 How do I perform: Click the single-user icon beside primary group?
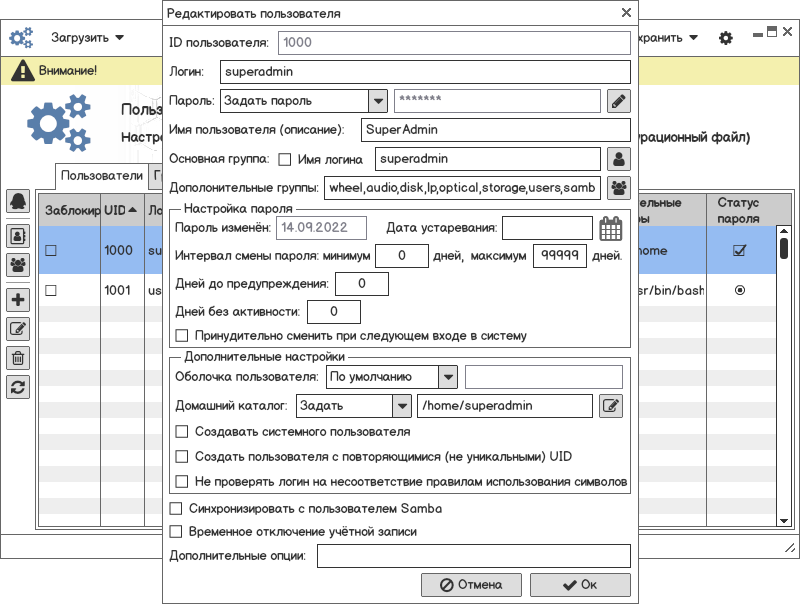click(x=619, y=159)
